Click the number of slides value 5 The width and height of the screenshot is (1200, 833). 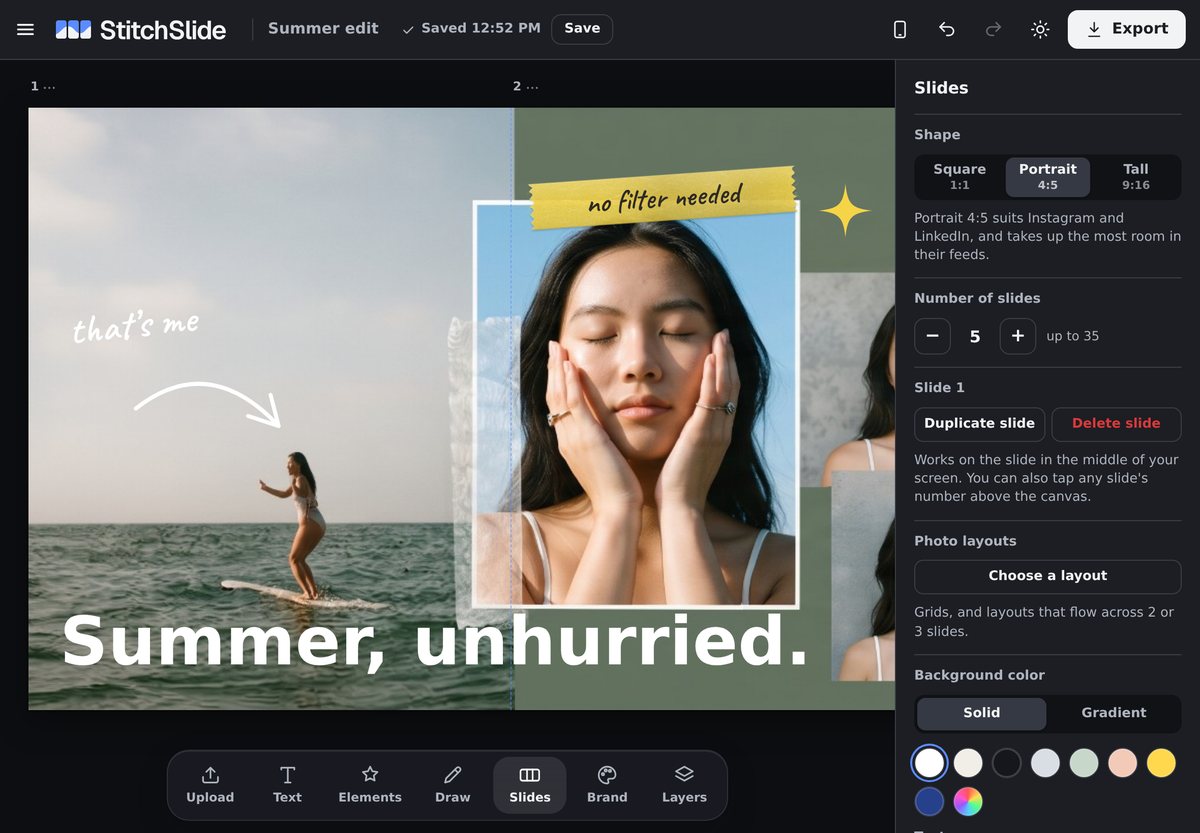pyautogui.click(x=975, y=336)
